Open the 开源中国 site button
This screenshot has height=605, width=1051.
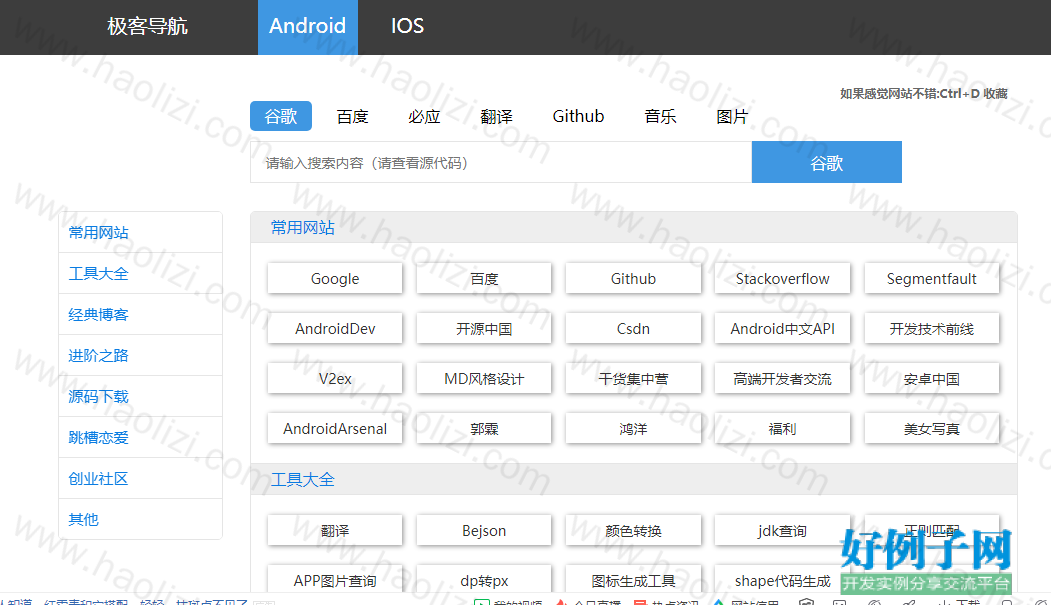pyautogui.click(x=484, y=328)
